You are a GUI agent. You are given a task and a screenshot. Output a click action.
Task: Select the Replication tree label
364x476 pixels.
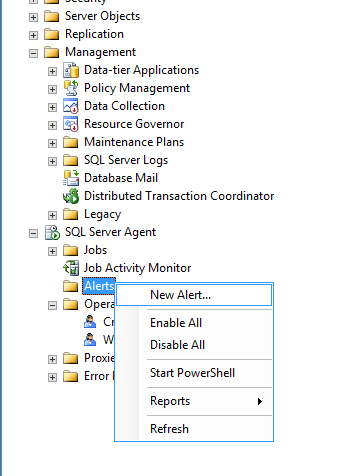tap(94, 34)
